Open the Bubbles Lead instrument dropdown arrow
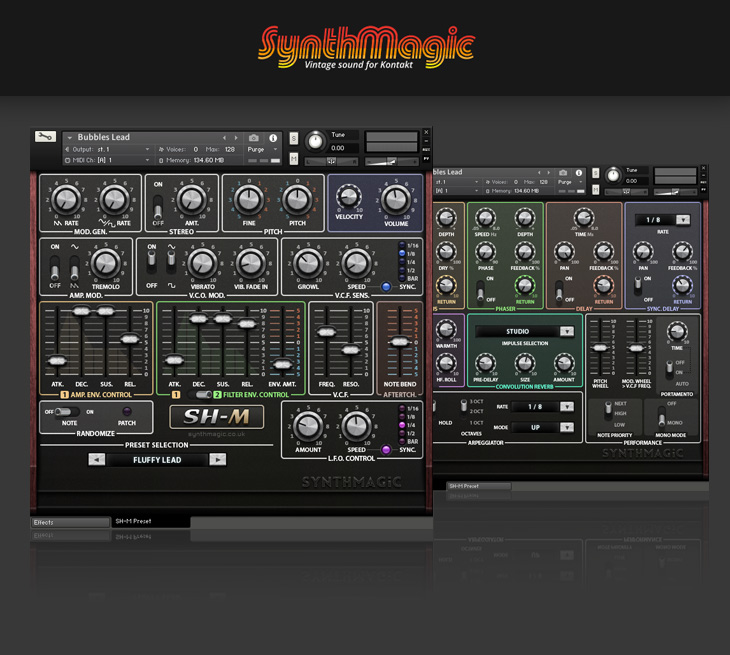The height and width of the screenshot is (655, 730). click(x=69, y=137)
